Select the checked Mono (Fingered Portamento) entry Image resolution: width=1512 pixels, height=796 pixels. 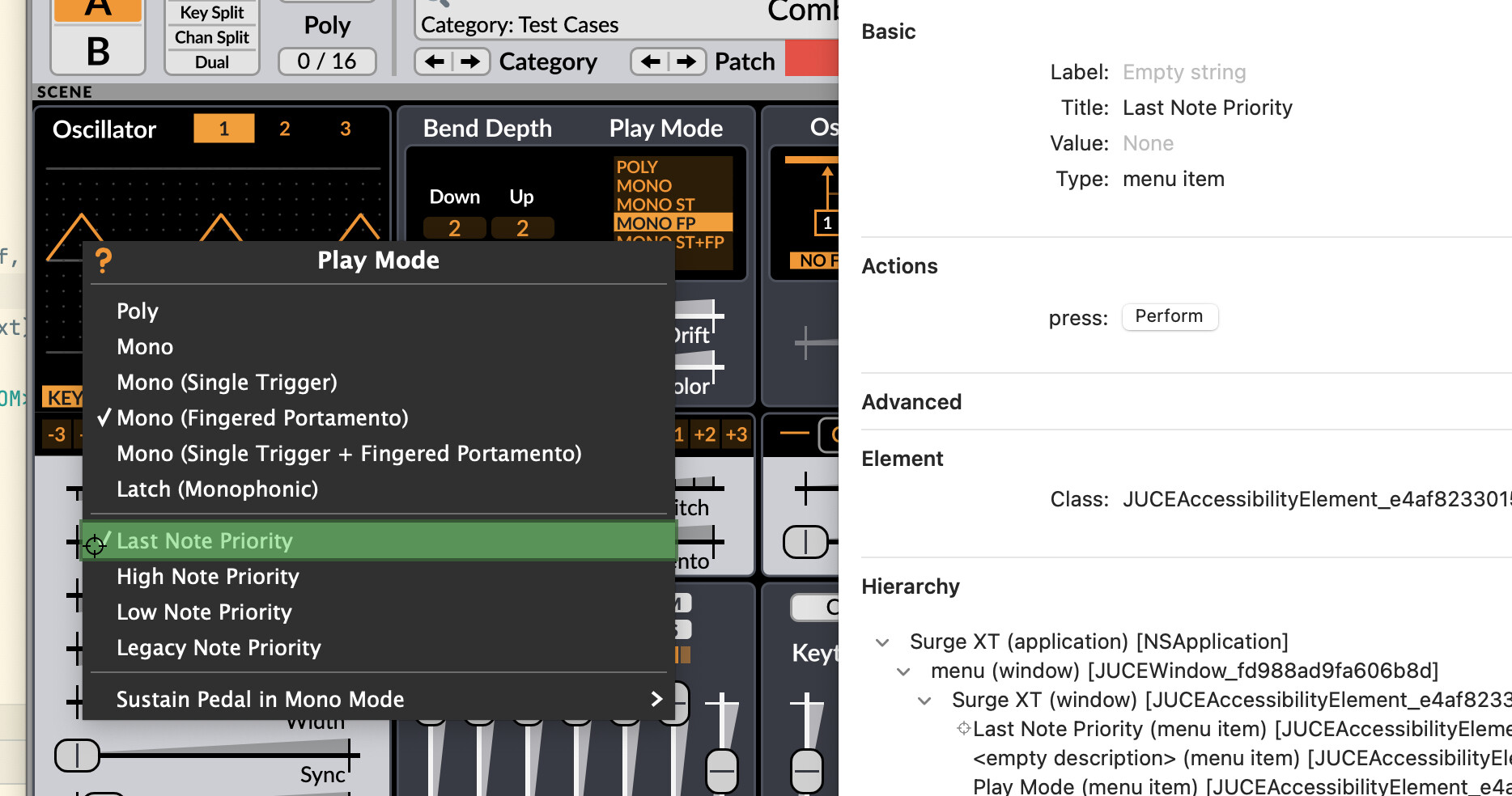click(x=379, y=418)
